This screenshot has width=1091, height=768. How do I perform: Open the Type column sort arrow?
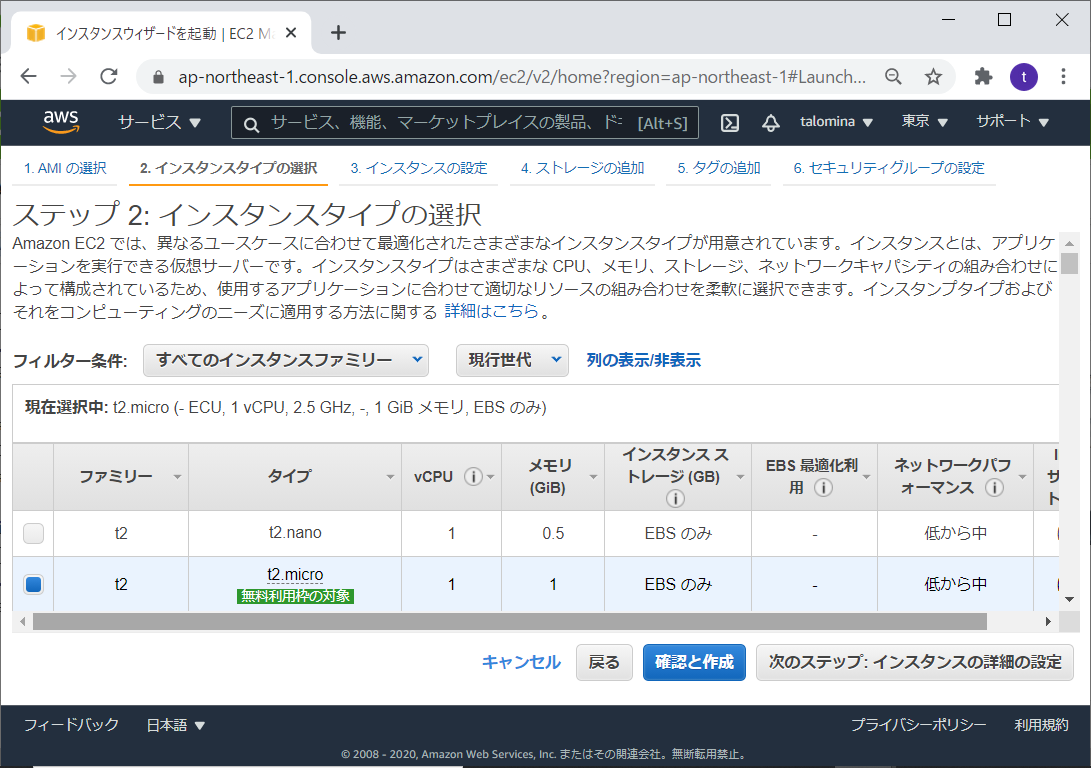tap(390, 477)
